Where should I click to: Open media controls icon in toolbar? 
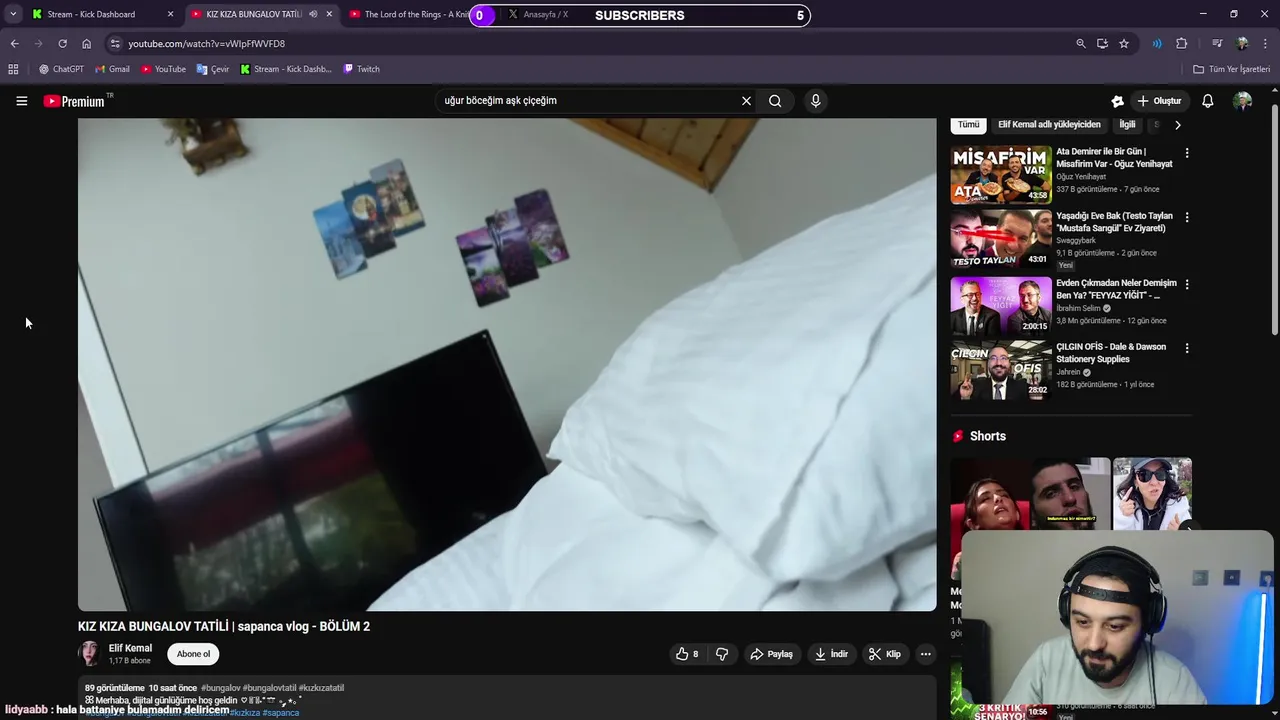(1217, 44)
